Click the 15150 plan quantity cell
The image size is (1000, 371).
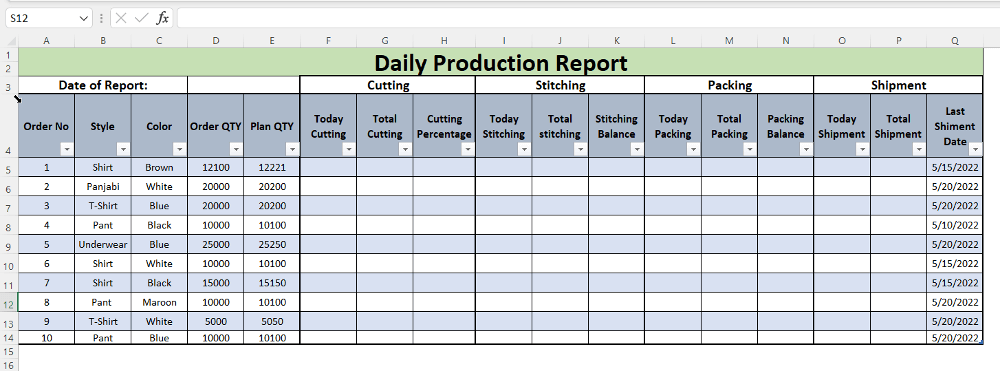[272, 283]
